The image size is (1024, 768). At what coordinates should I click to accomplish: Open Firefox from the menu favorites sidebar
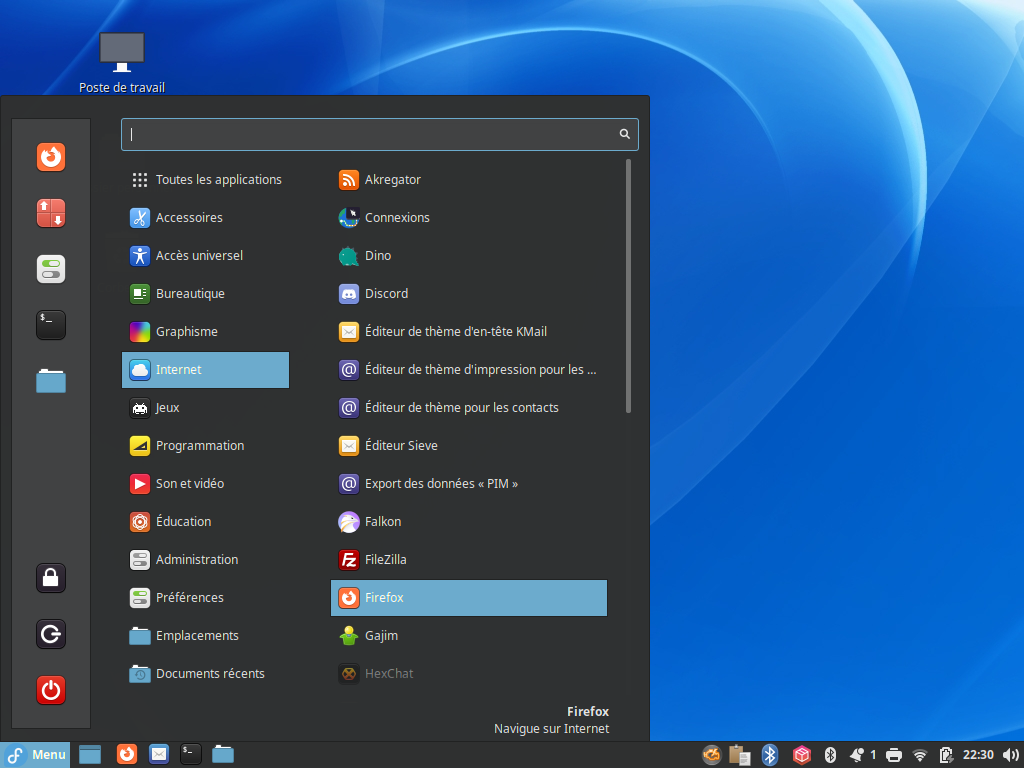click(x=51, y=157)
